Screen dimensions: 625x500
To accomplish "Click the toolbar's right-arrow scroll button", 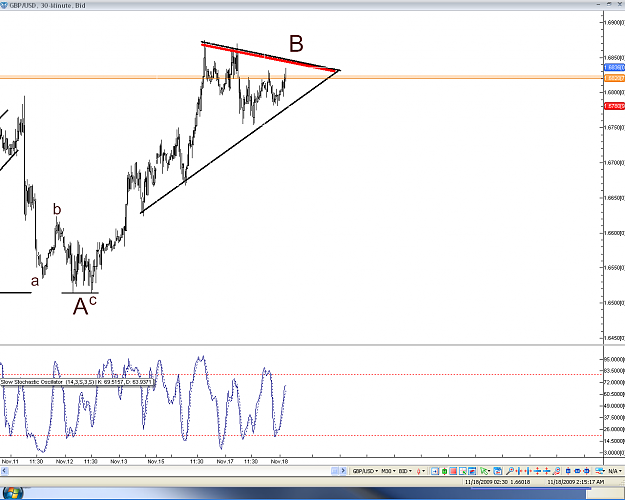I will pyautogui.click(x=343, y=471).
